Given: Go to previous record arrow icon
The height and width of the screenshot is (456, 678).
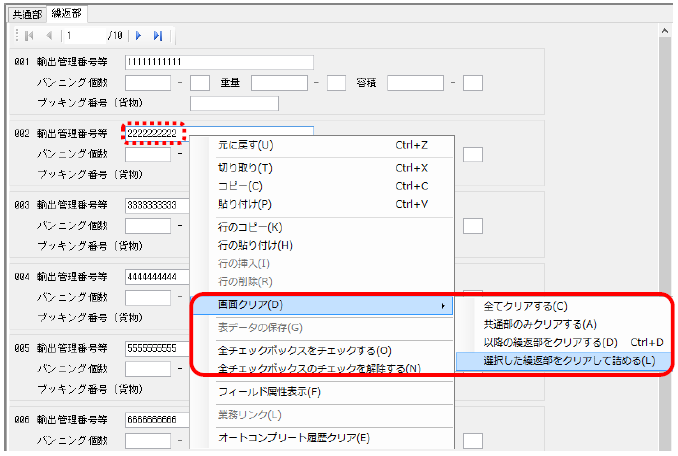Looking at the screenshot, I should 49,35.
